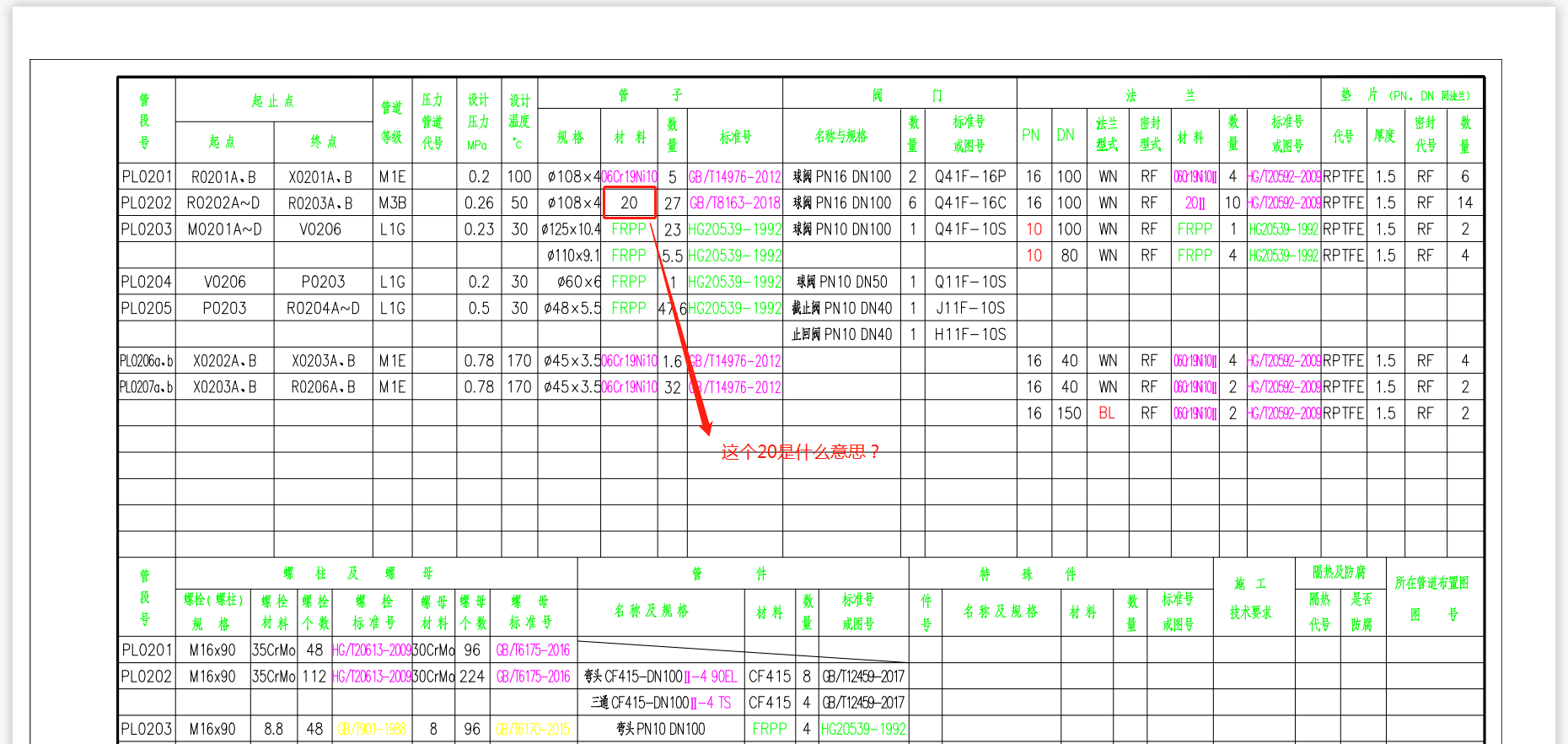
Task: Select the 球阀 PN10 DN50 valve cell
Action: [841, 282]
